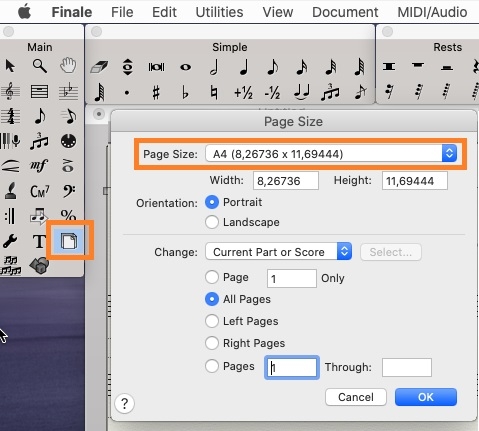Select the Hand Grabber tool

pos(68,65)
